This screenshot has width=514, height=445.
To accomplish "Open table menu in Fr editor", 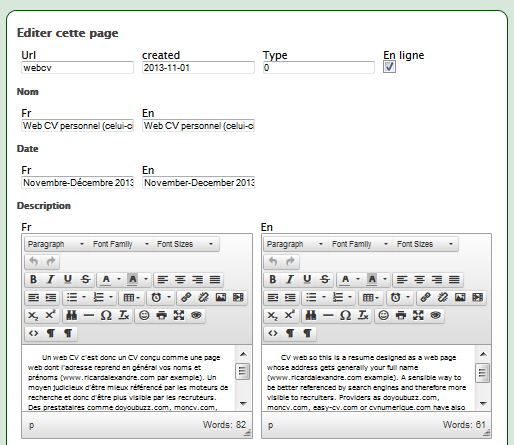I will coord(132,297).
